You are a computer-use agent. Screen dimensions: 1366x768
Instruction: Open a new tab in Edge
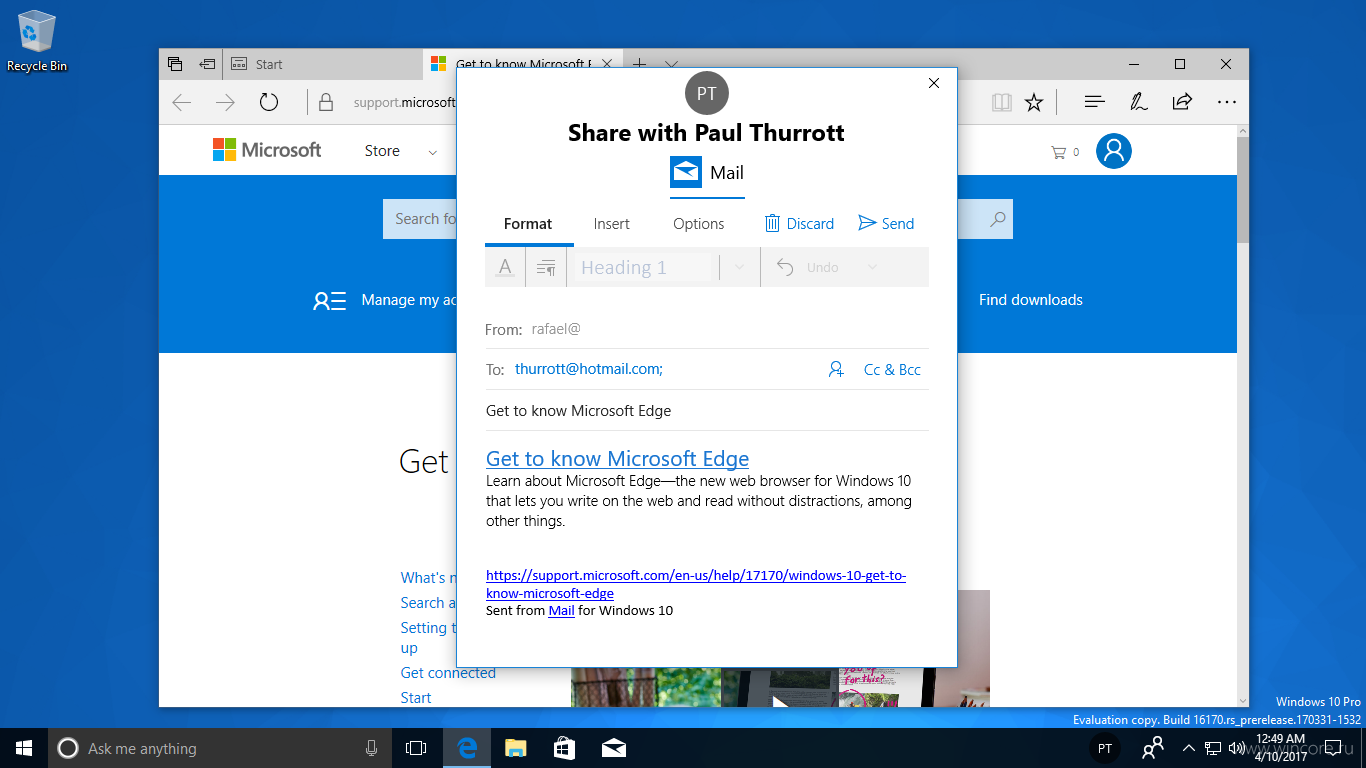pyautogui.click(x=640, y=64)
